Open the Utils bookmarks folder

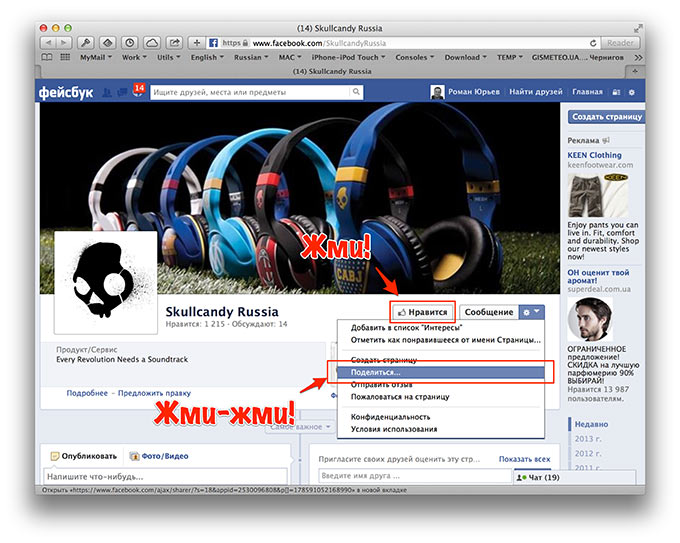pyautogui.click(x=168, y=57)
